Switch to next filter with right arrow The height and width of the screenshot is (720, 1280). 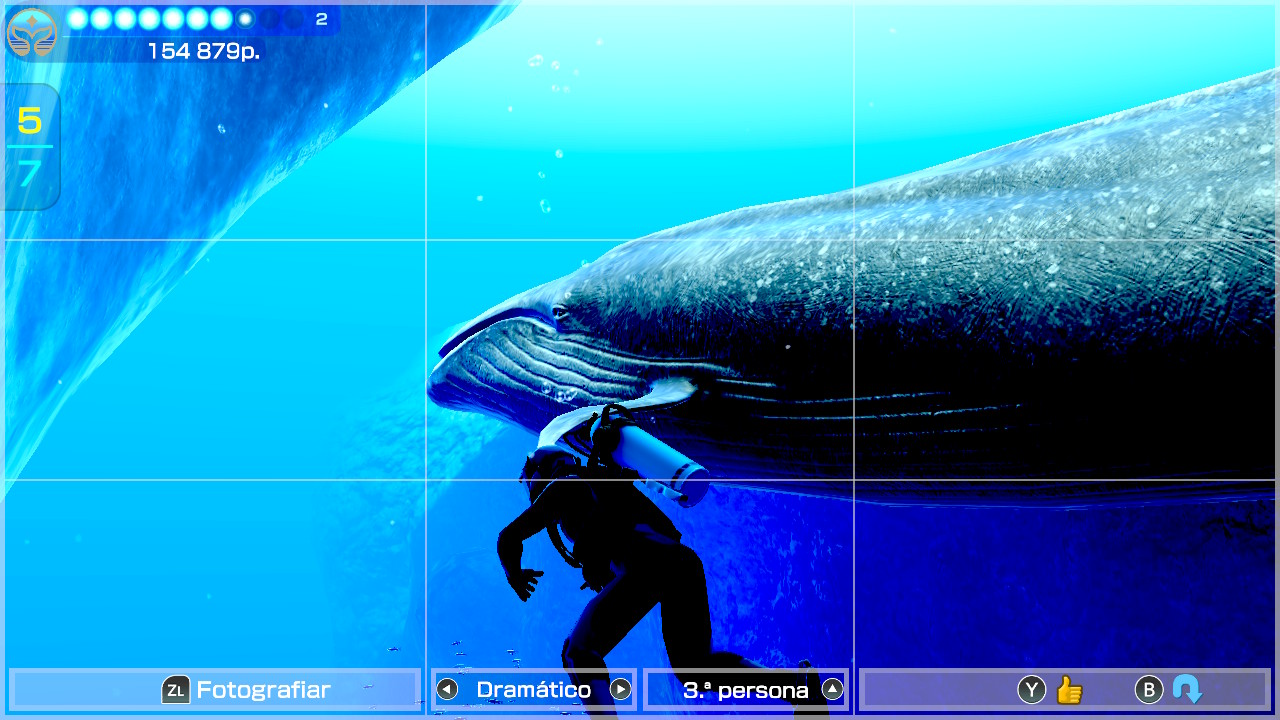[621, 690]
